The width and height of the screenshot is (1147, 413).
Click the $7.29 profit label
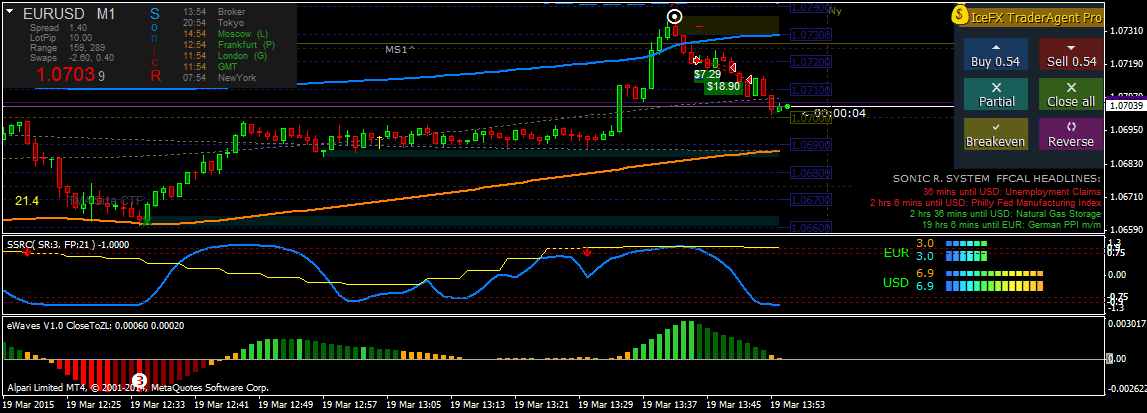[707, 74]
